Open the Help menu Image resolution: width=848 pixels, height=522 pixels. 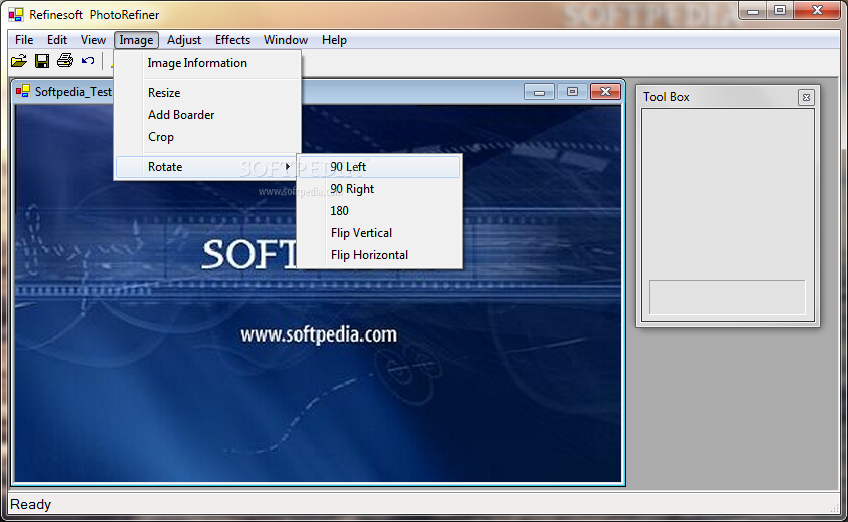[x=334, y=40]
